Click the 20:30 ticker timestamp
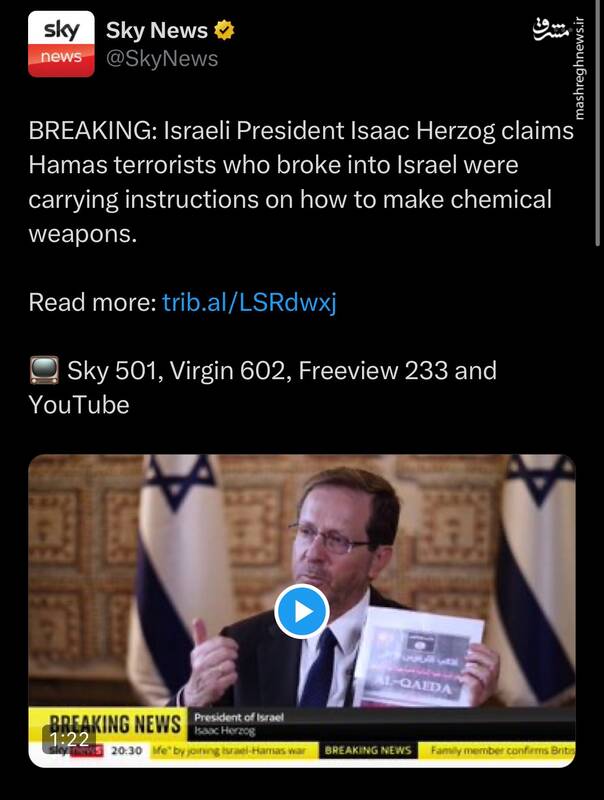The image size is (604, 800). (127, 751)
